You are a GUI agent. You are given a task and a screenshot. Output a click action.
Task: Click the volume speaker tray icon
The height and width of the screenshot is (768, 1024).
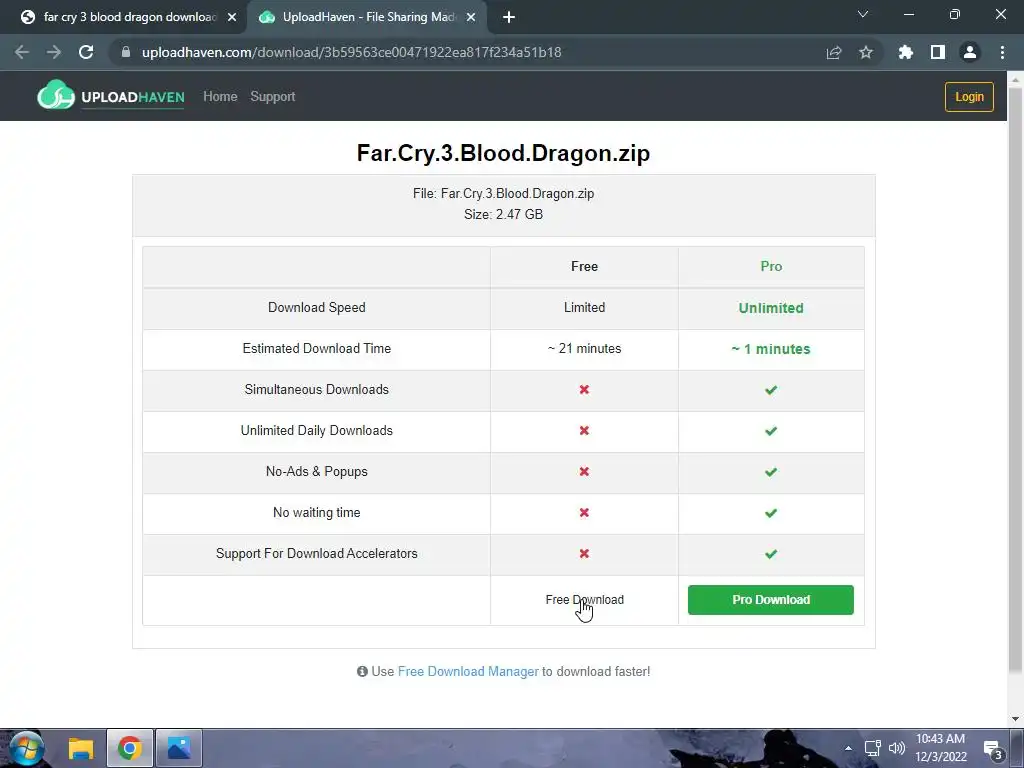897,748
